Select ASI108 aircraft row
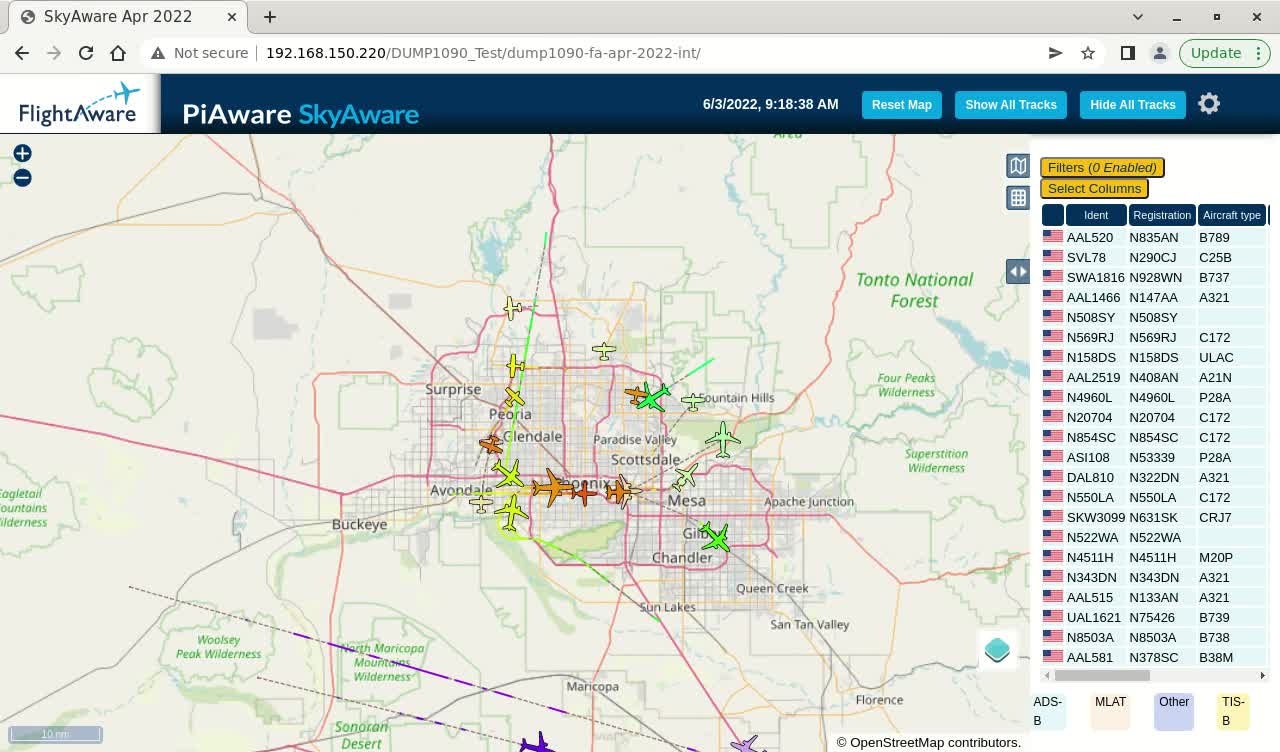This screenshot has height=752, width=1280. click(1154, 457)
